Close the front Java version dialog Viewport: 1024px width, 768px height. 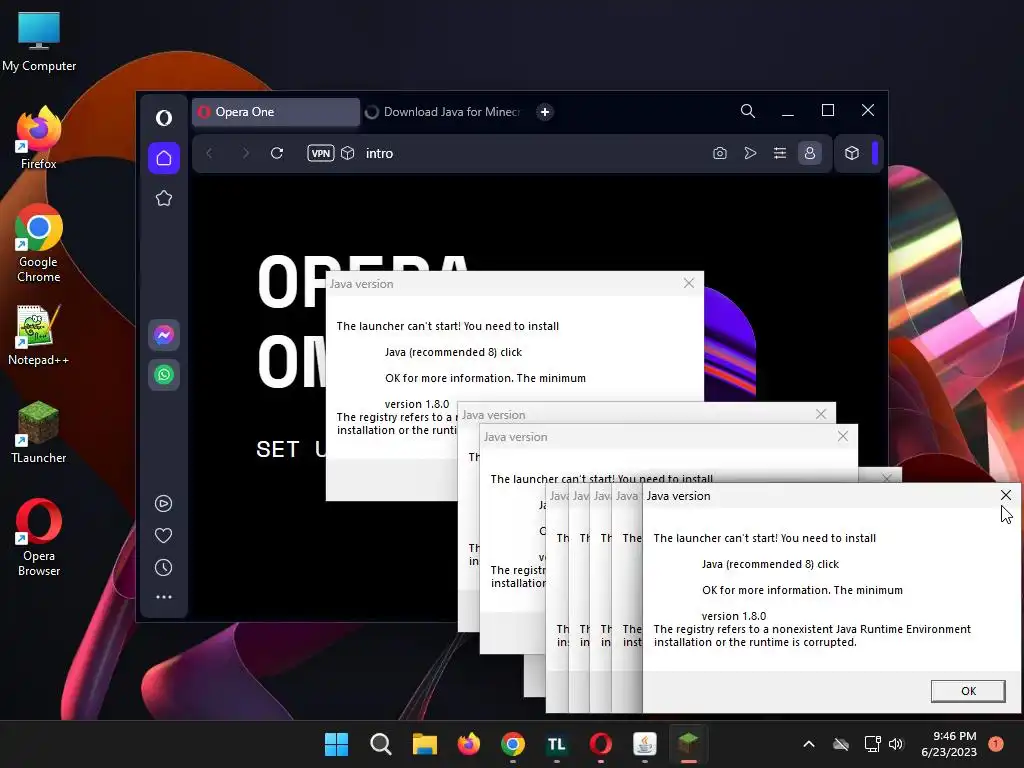click(x=1006, y=496)
